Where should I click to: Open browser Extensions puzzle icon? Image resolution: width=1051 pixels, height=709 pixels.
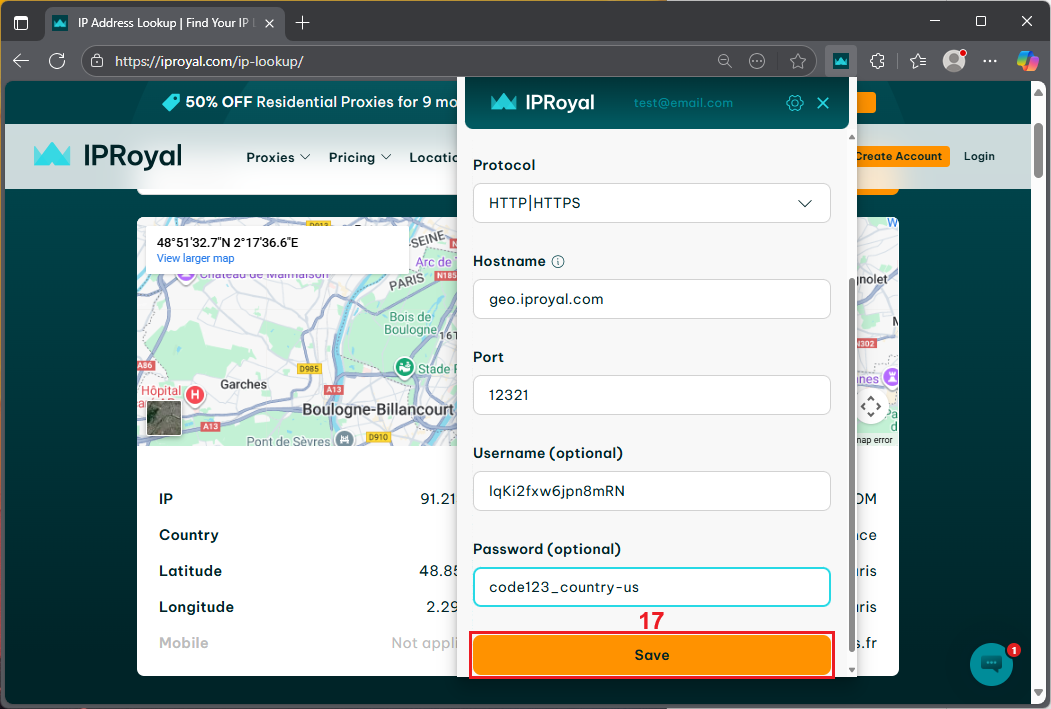tap(877, 61)
